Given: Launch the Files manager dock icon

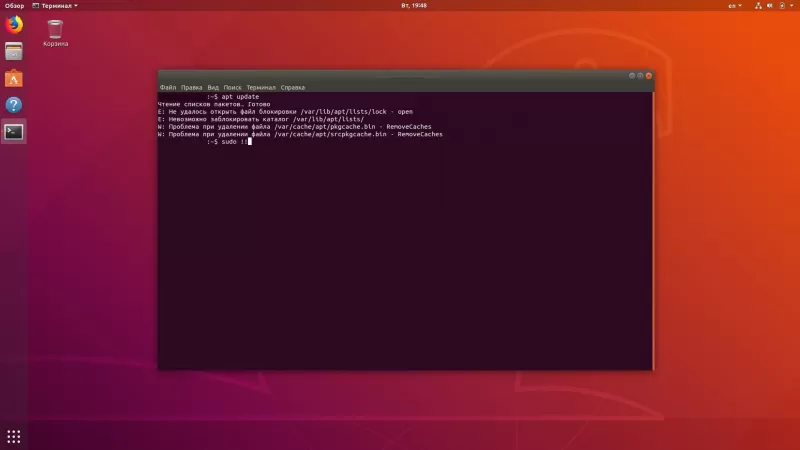Looking at the screenshot, I should point(14,52).
